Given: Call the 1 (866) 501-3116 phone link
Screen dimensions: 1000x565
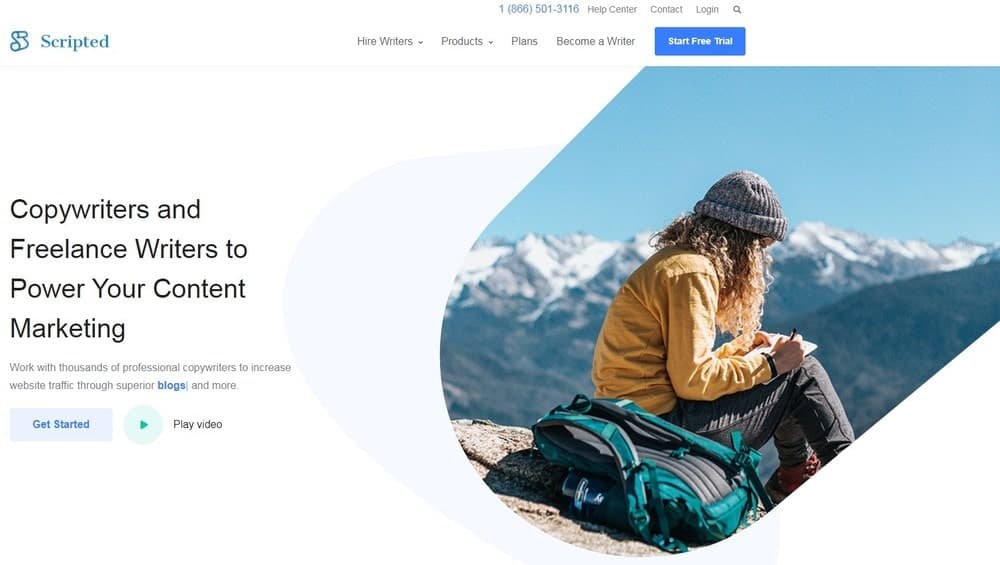Looking at the screenshot, I should [x=539, y=9].
